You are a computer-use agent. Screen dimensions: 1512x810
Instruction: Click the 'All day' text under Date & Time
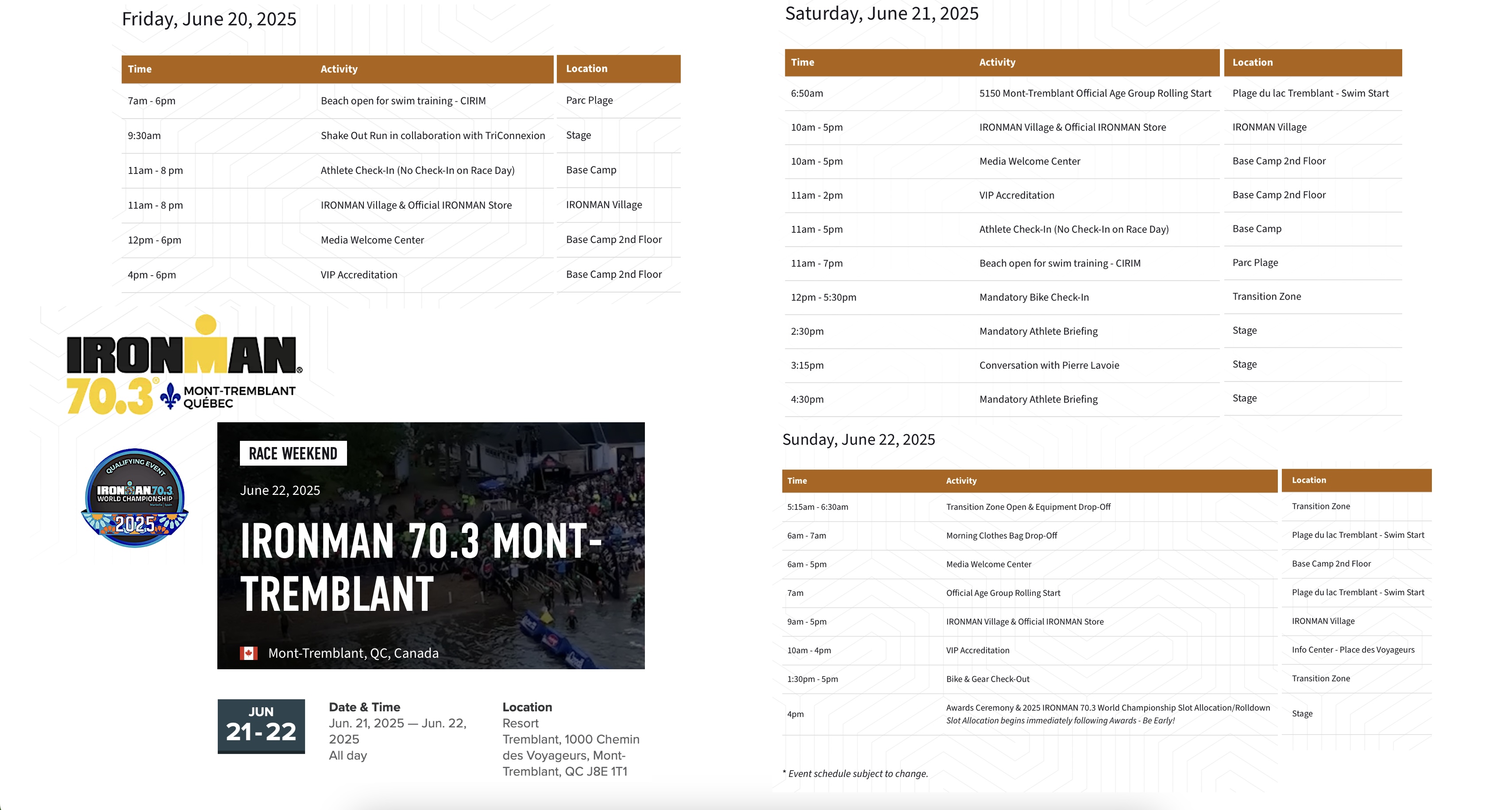(x=347, y=756)
